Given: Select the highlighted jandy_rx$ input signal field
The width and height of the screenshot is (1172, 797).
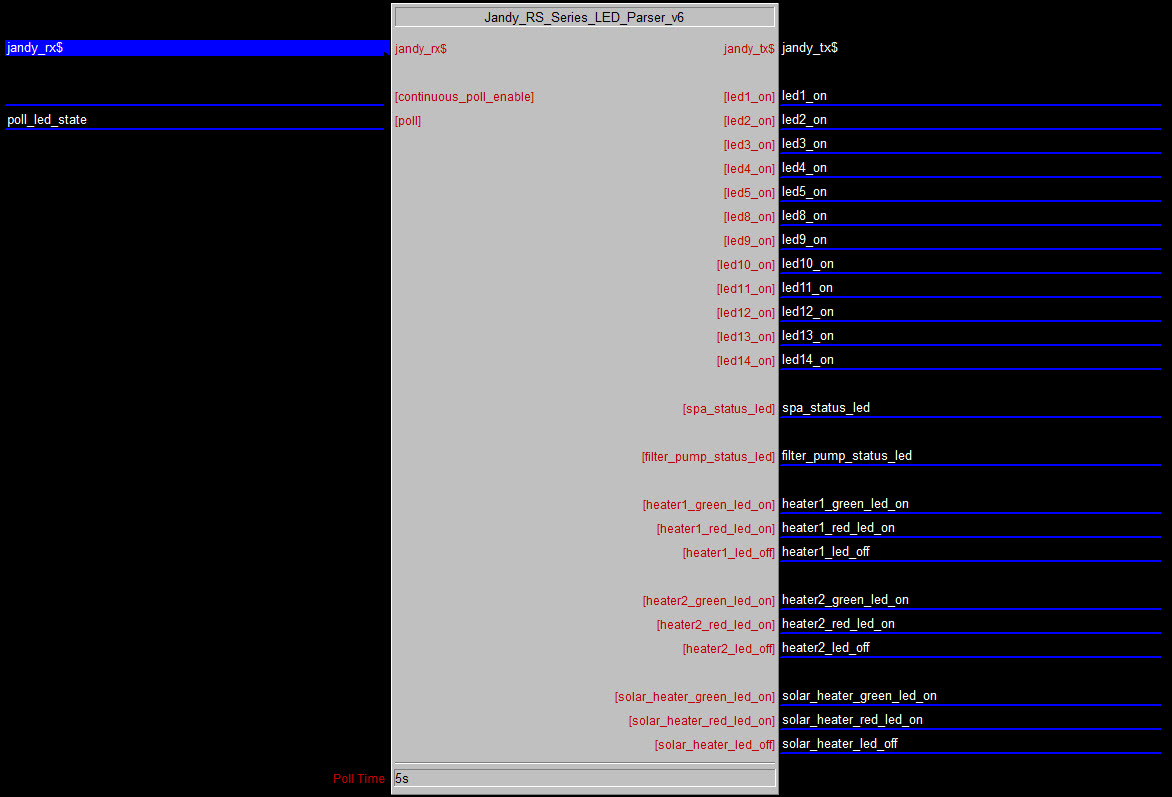Looking at the screenshot, I should (196, 48).
